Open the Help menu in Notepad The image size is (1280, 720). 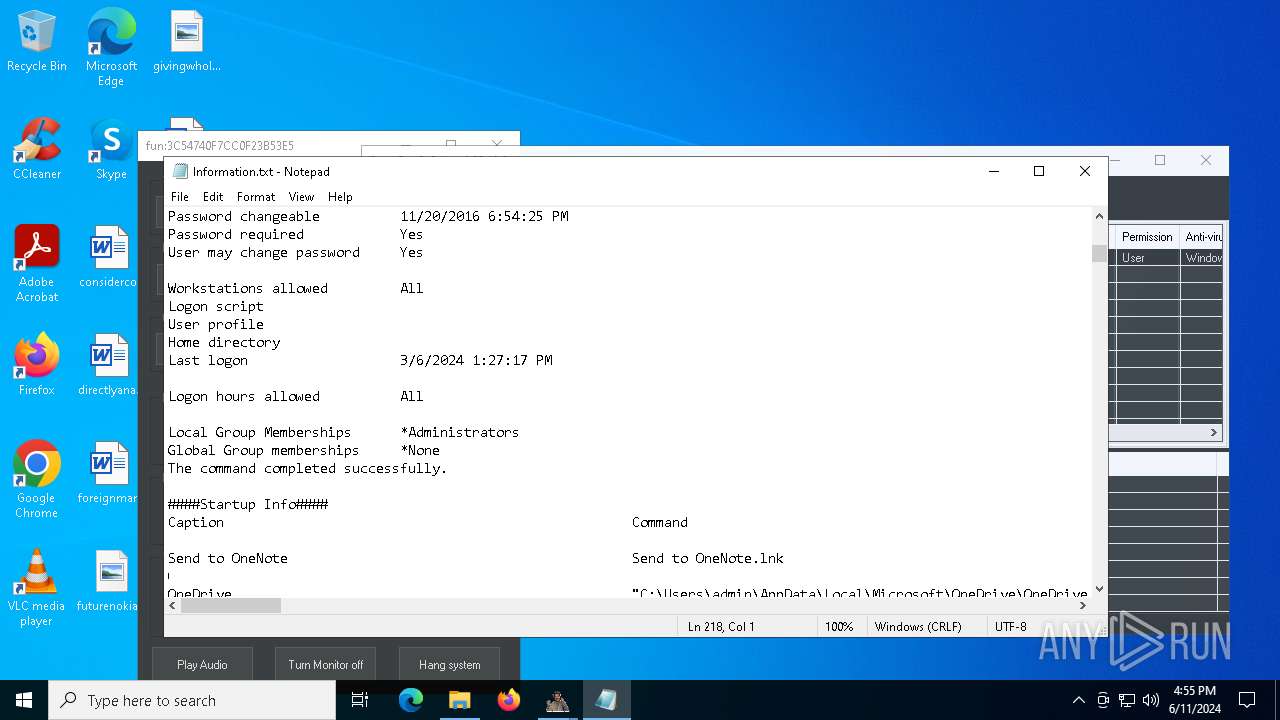[x=340, y=197]
